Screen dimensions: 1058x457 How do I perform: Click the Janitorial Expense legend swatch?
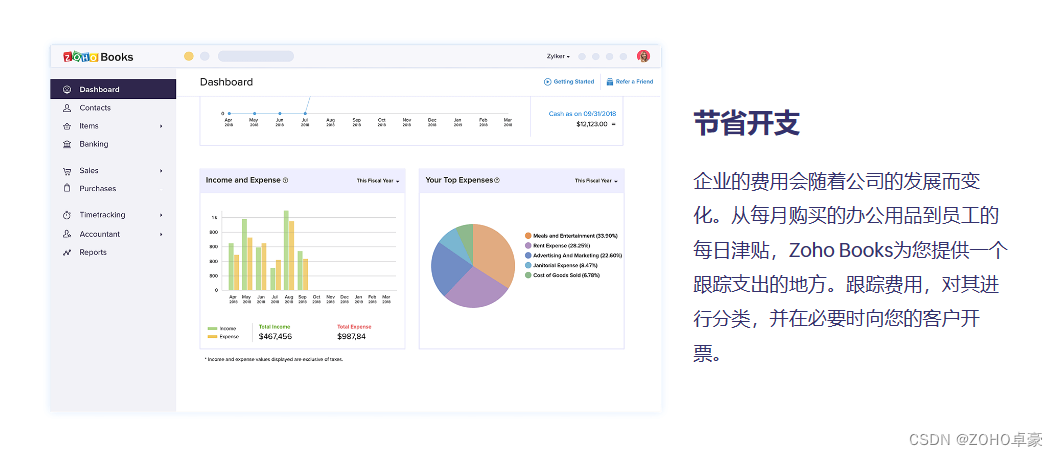coord(528,265)
